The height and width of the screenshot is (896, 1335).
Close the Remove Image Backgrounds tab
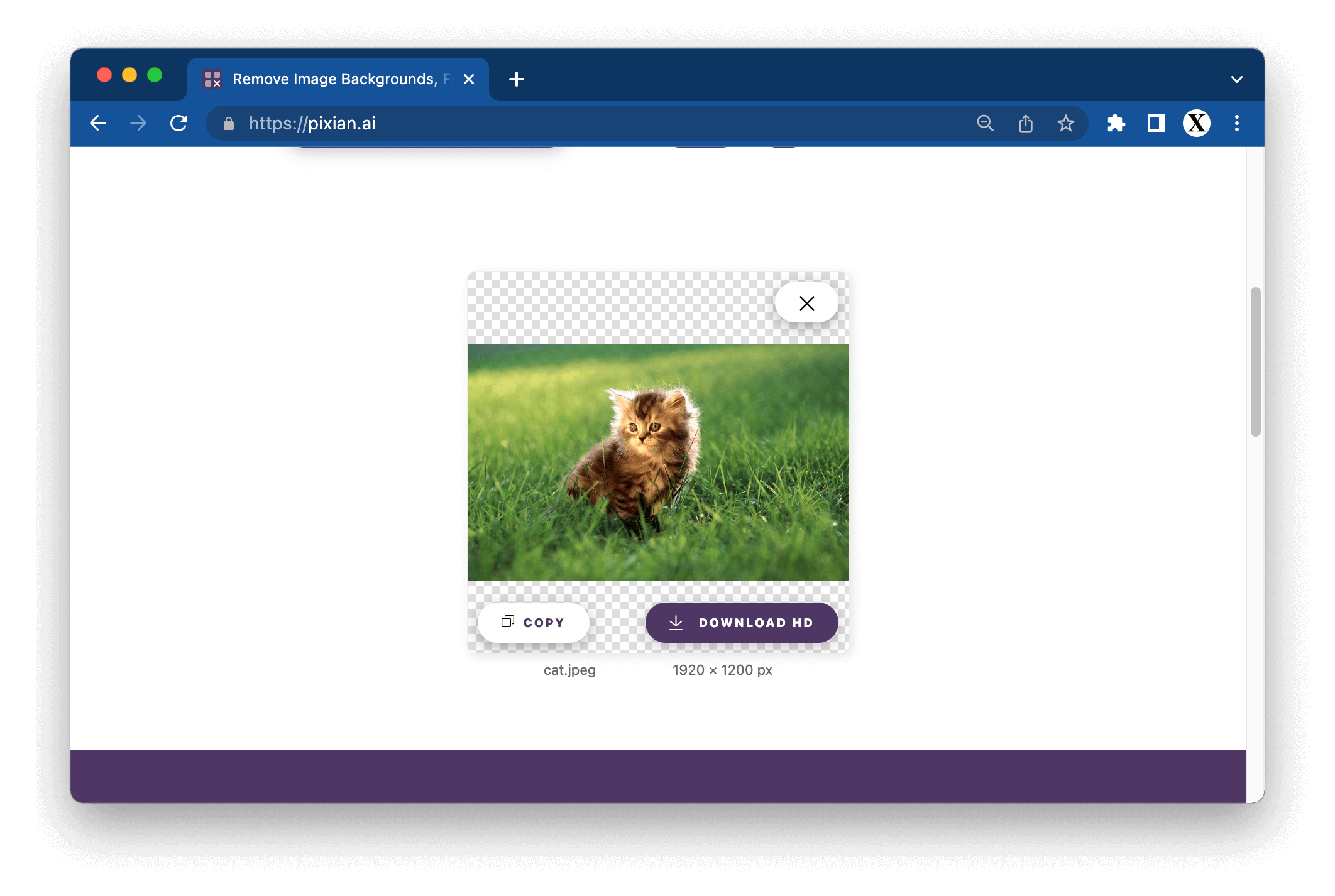click(469, 79)
